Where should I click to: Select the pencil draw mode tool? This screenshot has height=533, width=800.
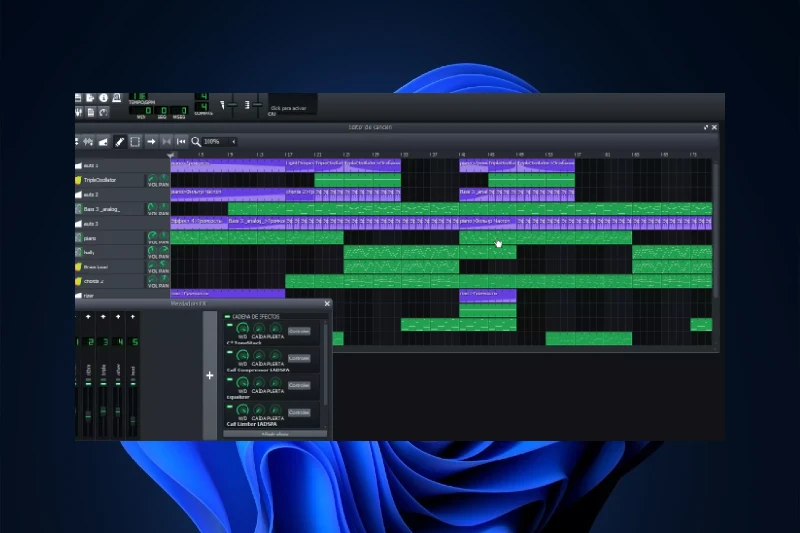(x=119, y=142)
